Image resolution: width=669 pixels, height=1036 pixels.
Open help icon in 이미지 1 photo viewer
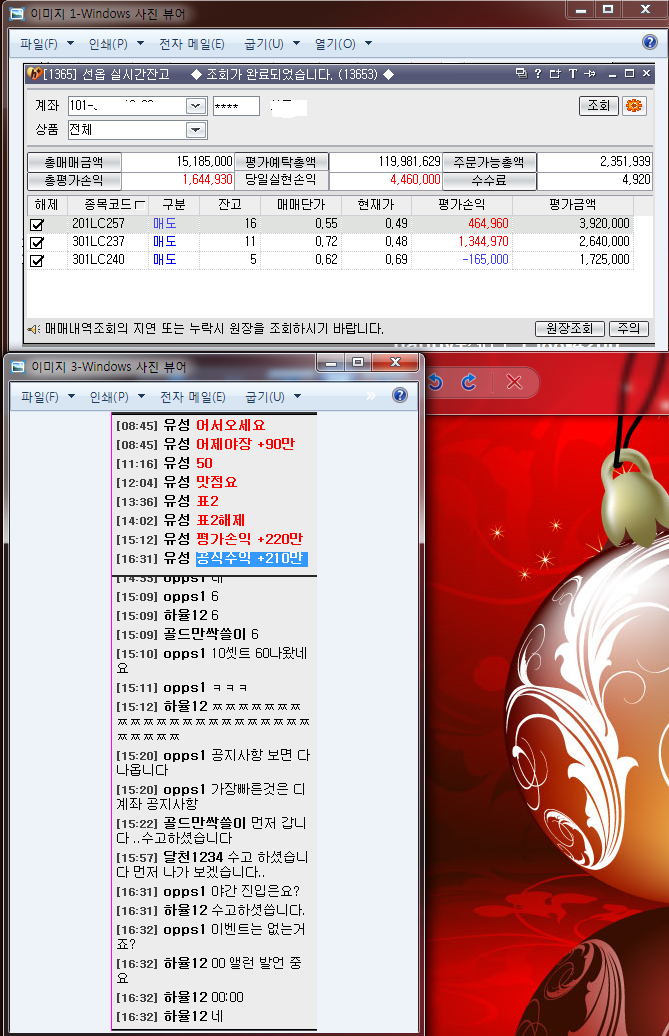650,42
